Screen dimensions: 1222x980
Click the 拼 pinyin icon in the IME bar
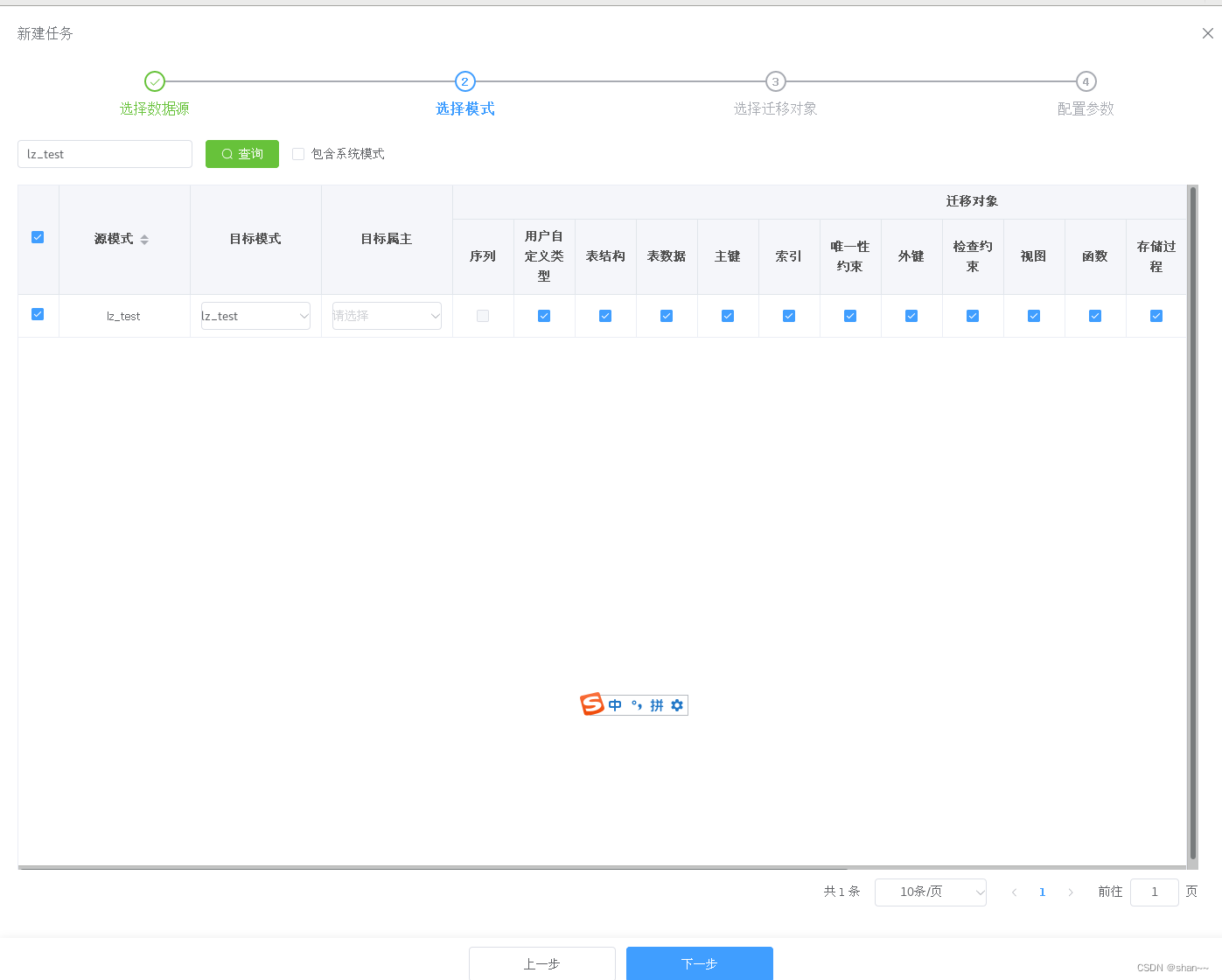(x=657, y=705)
